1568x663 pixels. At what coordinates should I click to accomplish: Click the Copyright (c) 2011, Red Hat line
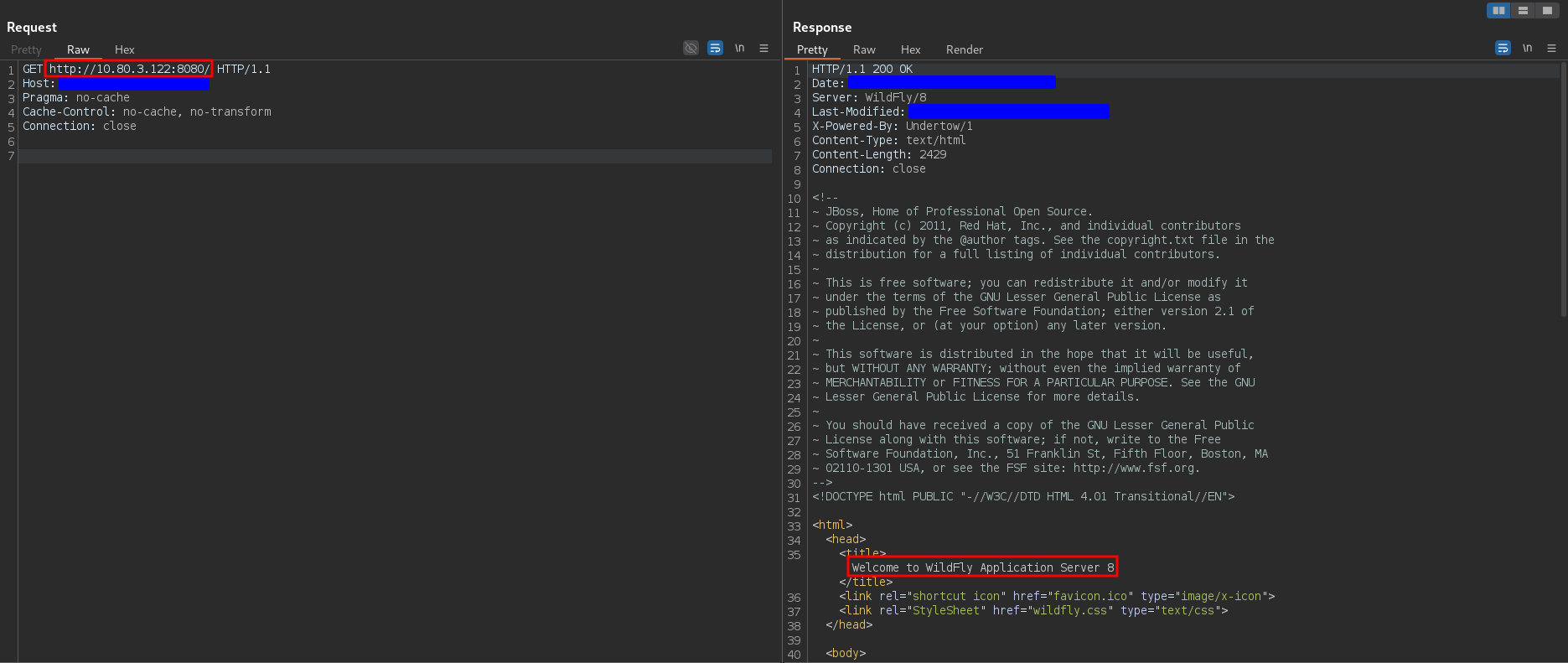pos(1027,225)
